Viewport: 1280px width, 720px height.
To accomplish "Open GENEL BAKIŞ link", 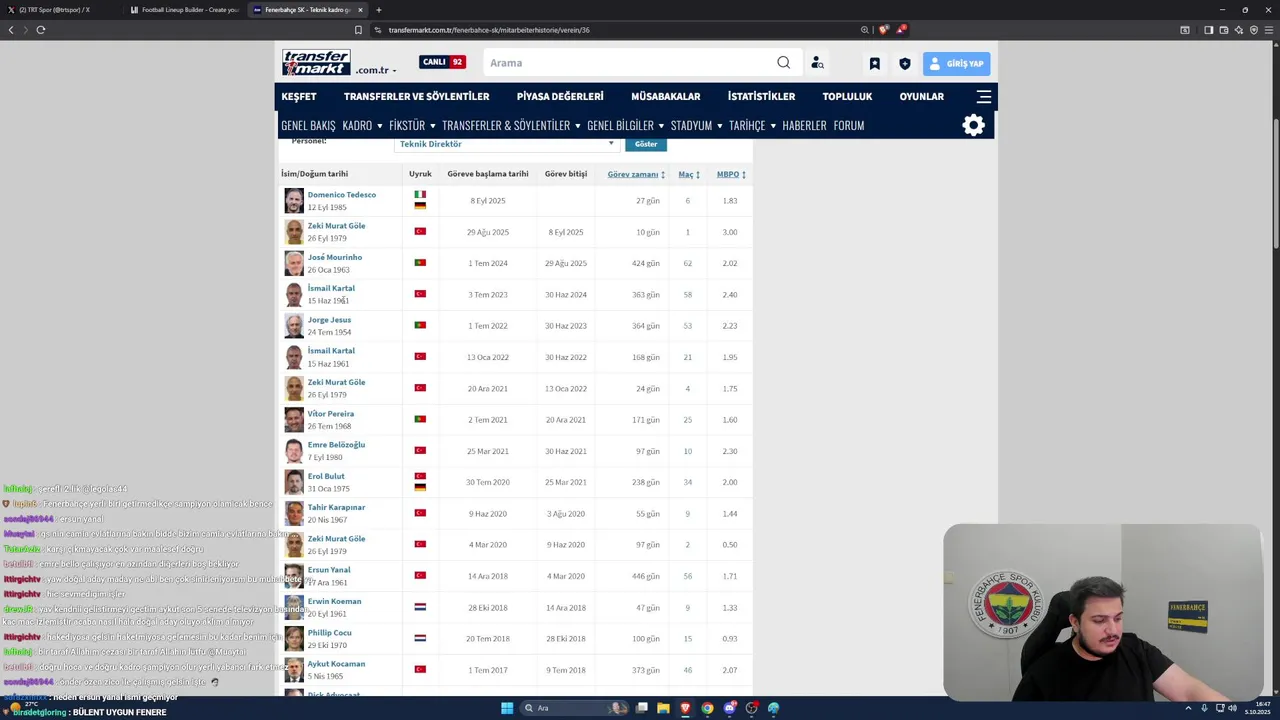I will coord(308,125).
